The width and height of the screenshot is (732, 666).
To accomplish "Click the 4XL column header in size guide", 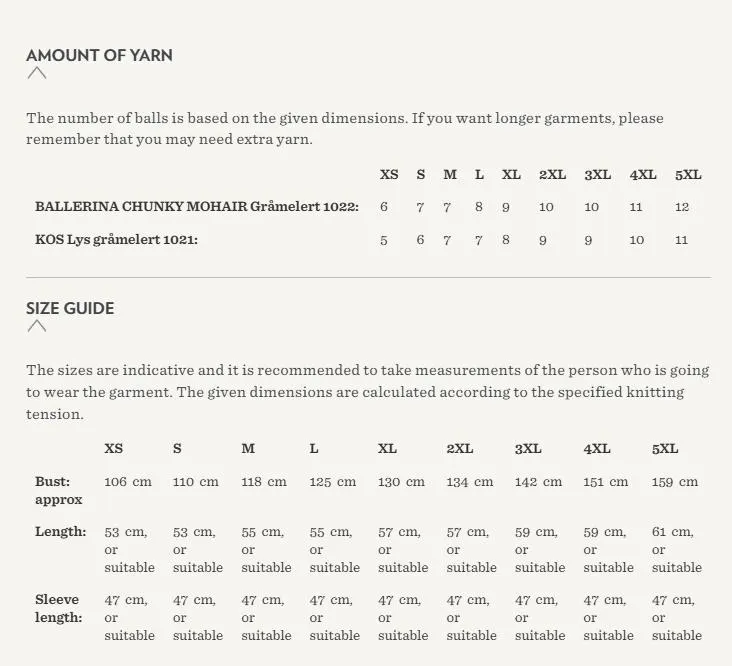I will click(597, 449).
